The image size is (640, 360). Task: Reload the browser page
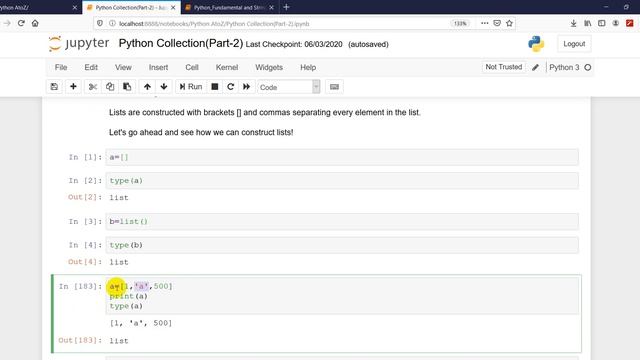21,23
